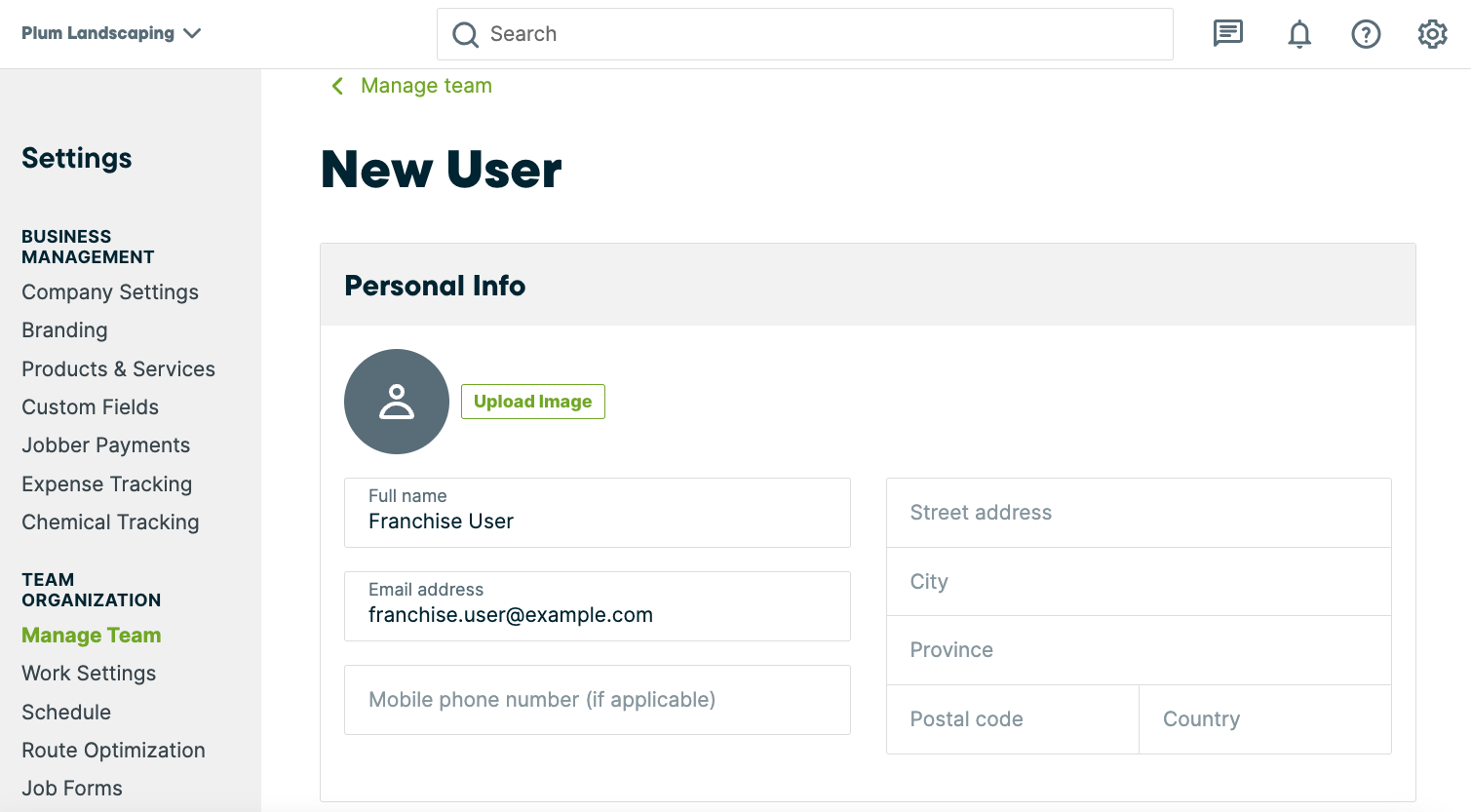Screen dimensions: 1471x812
Task: Click the Postal code field
Action: 1013,719
